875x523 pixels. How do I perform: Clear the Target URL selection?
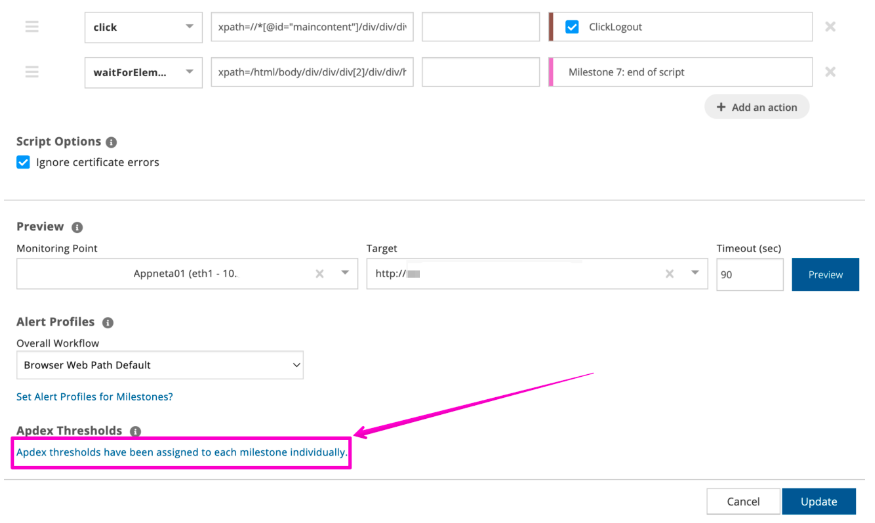(669, 274)
